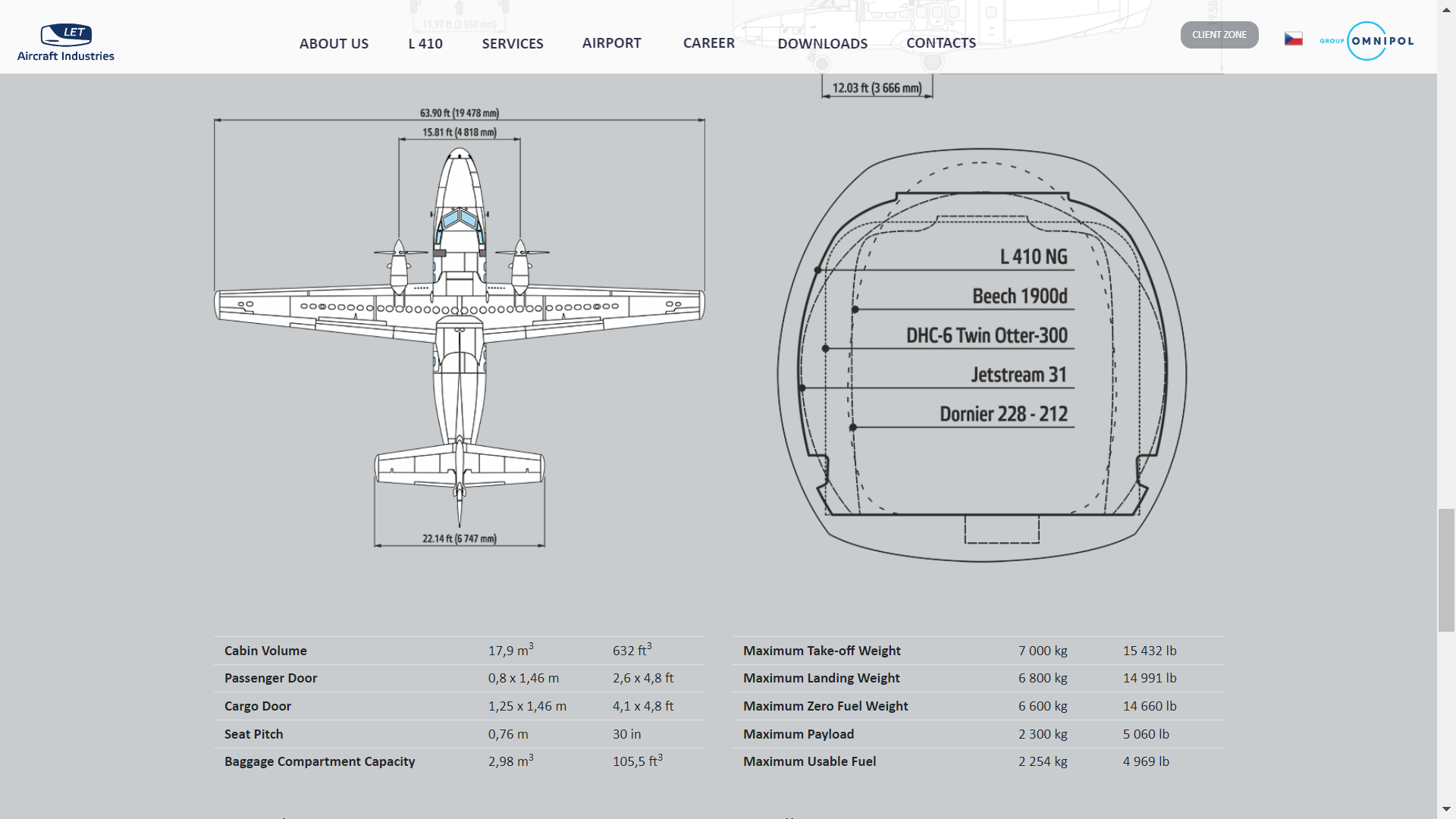Open the About Us menu

334,43
